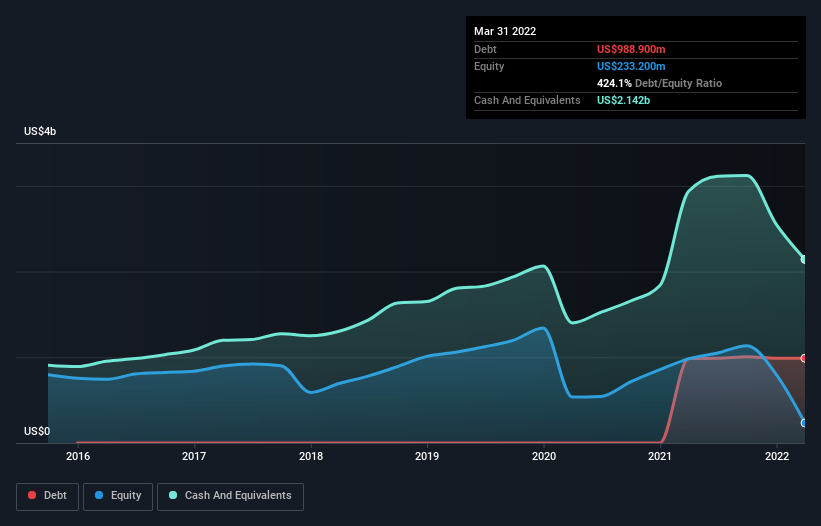Click the Equity label in tooltip
Viewport: 821px width, 526px height.
click(489, 66)
